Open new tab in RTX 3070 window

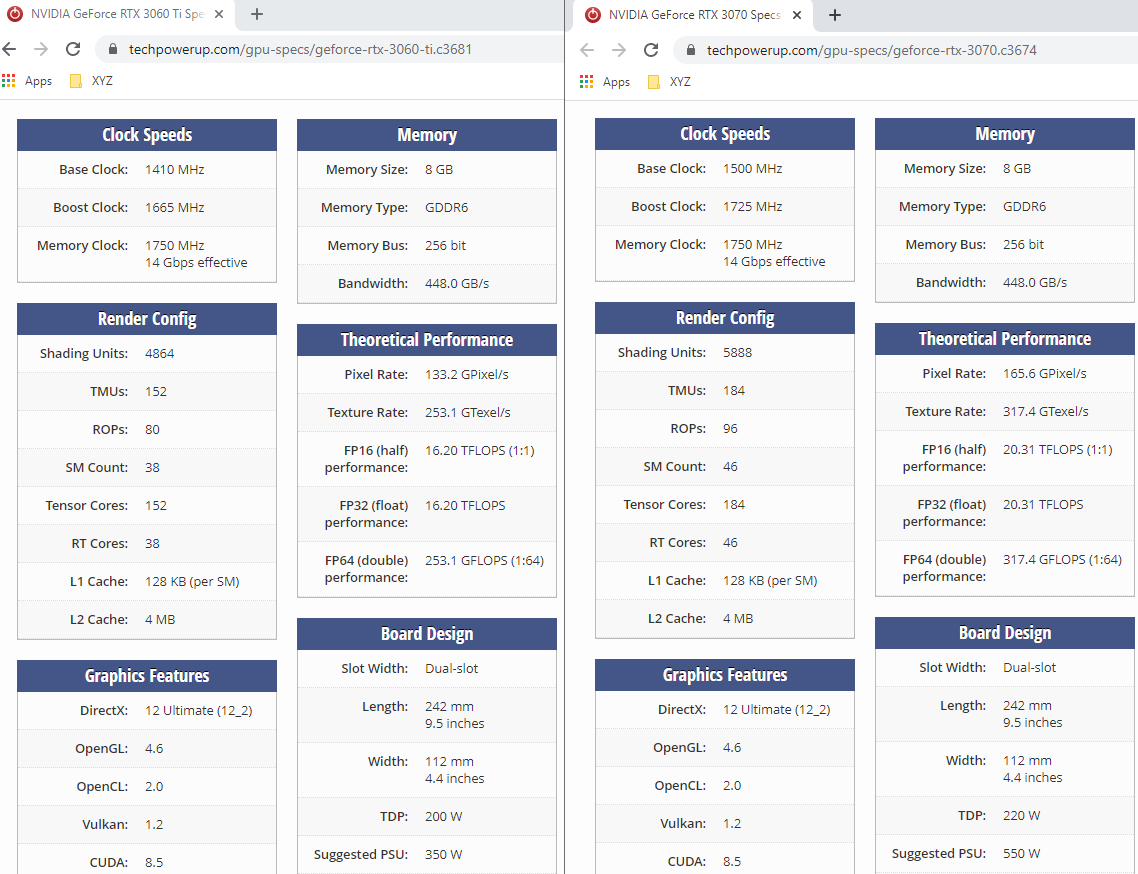tap(835, 15)
